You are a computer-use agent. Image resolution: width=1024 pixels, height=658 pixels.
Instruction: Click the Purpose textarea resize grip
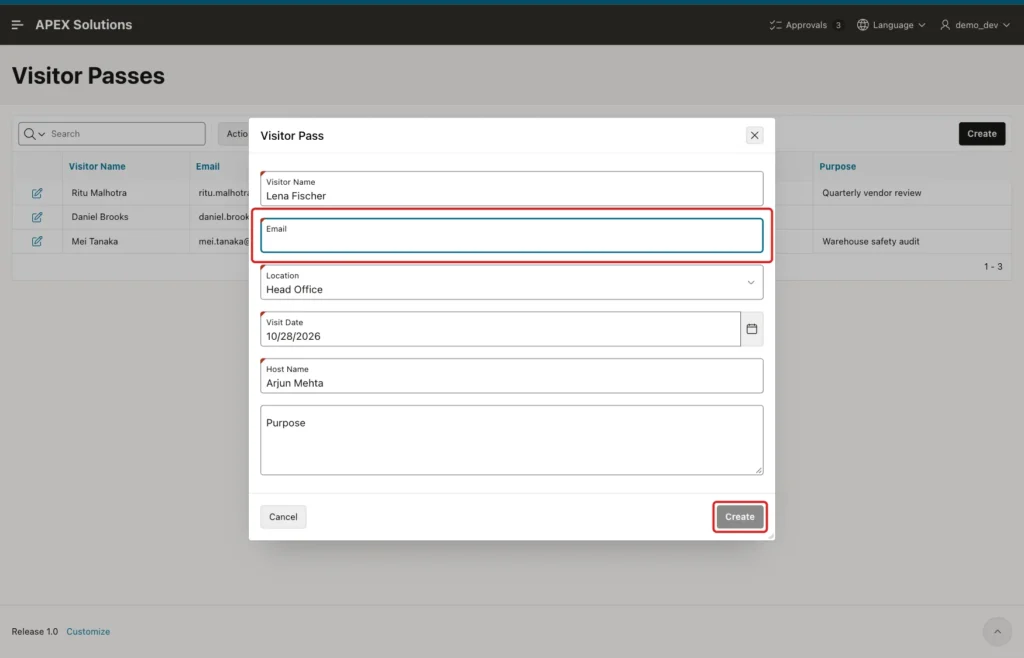(x=759, y=470)
